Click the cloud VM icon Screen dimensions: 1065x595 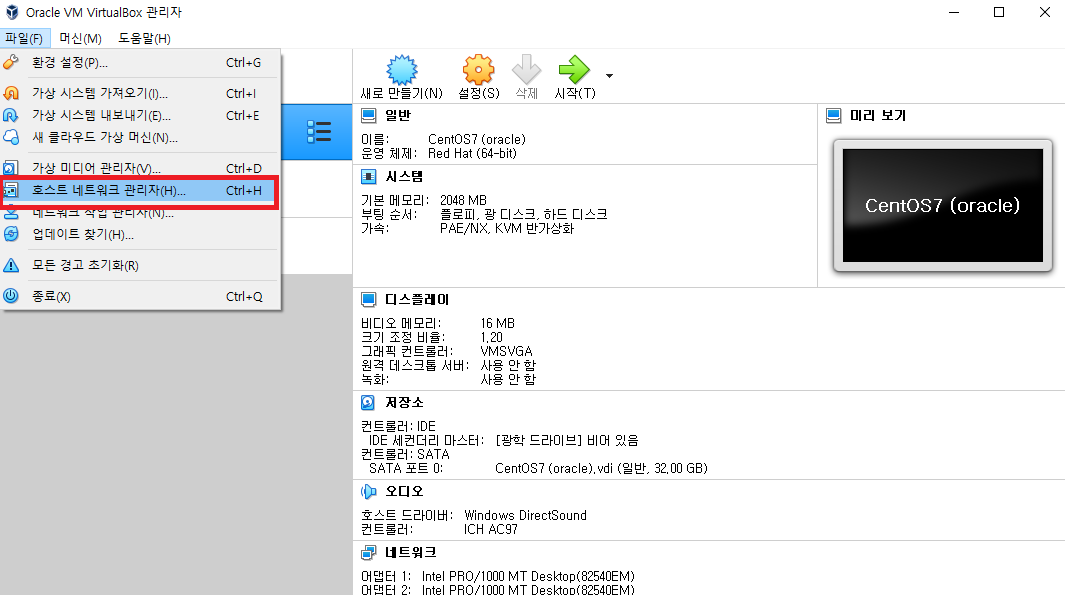11,137
